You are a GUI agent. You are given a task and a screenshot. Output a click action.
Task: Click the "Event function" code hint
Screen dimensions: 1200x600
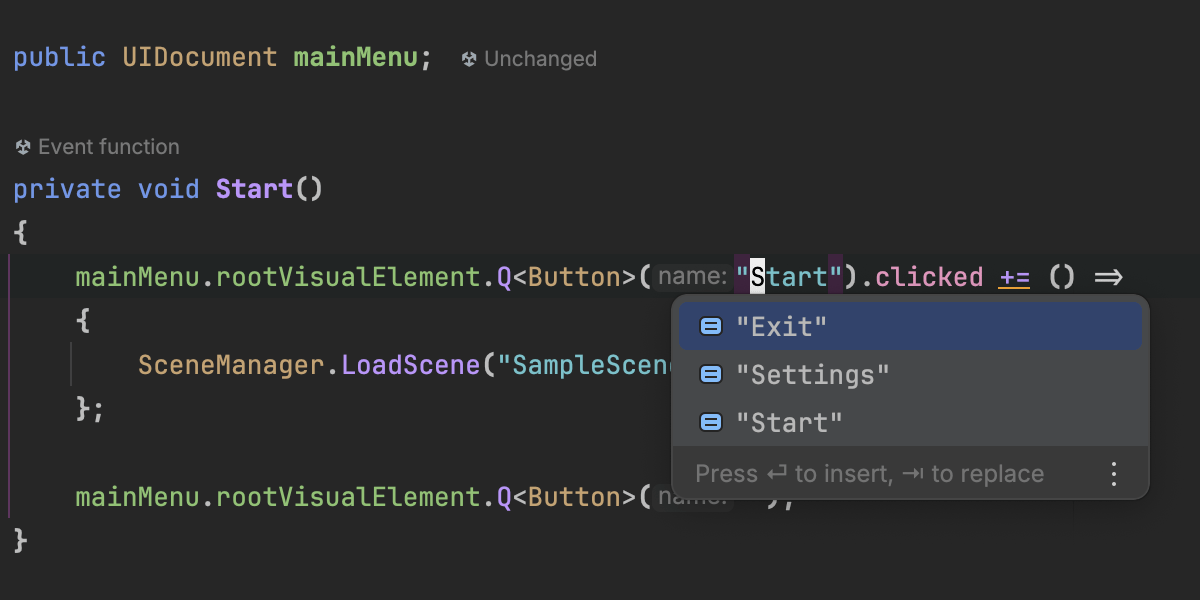point(108,147)
